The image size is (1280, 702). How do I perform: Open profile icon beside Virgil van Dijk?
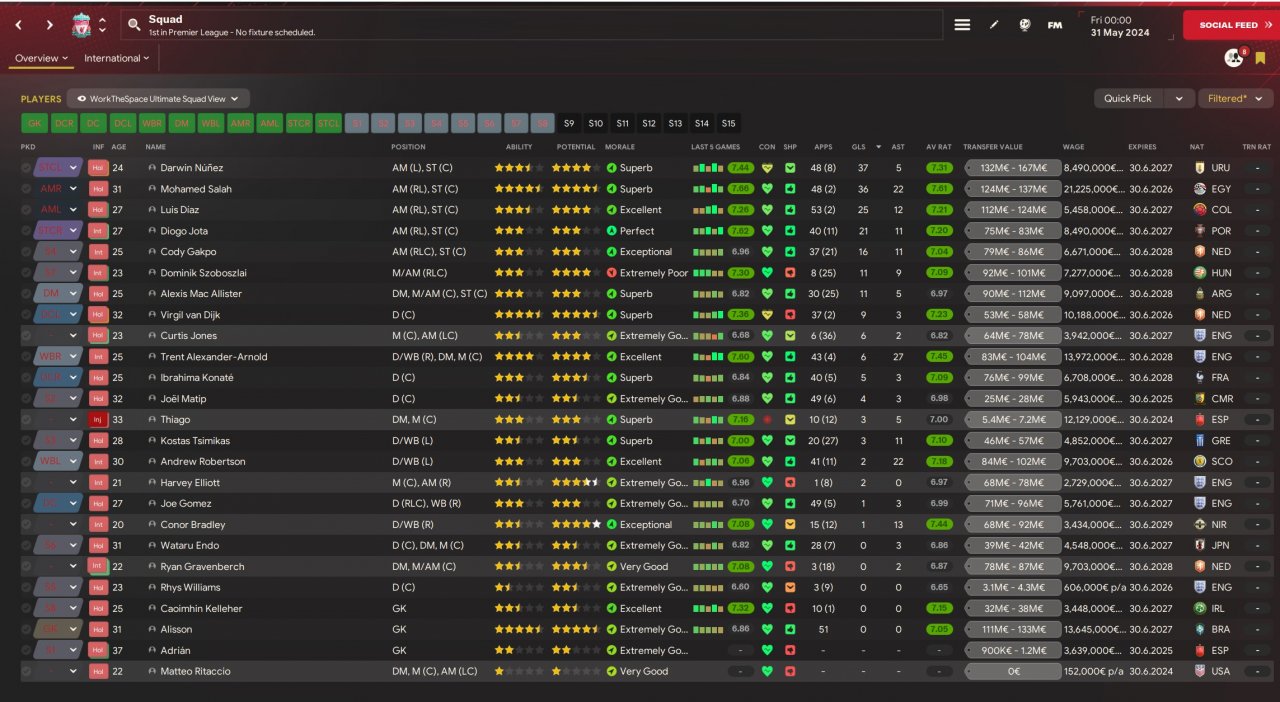coord(153,315)
